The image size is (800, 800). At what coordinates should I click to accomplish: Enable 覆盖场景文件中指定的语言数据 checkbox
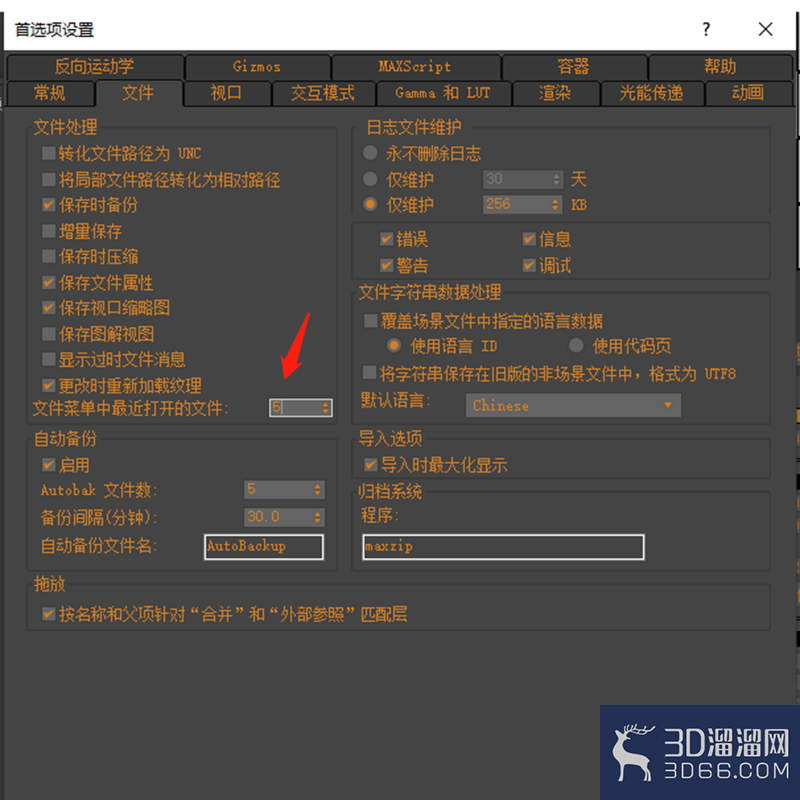[370, 321]
